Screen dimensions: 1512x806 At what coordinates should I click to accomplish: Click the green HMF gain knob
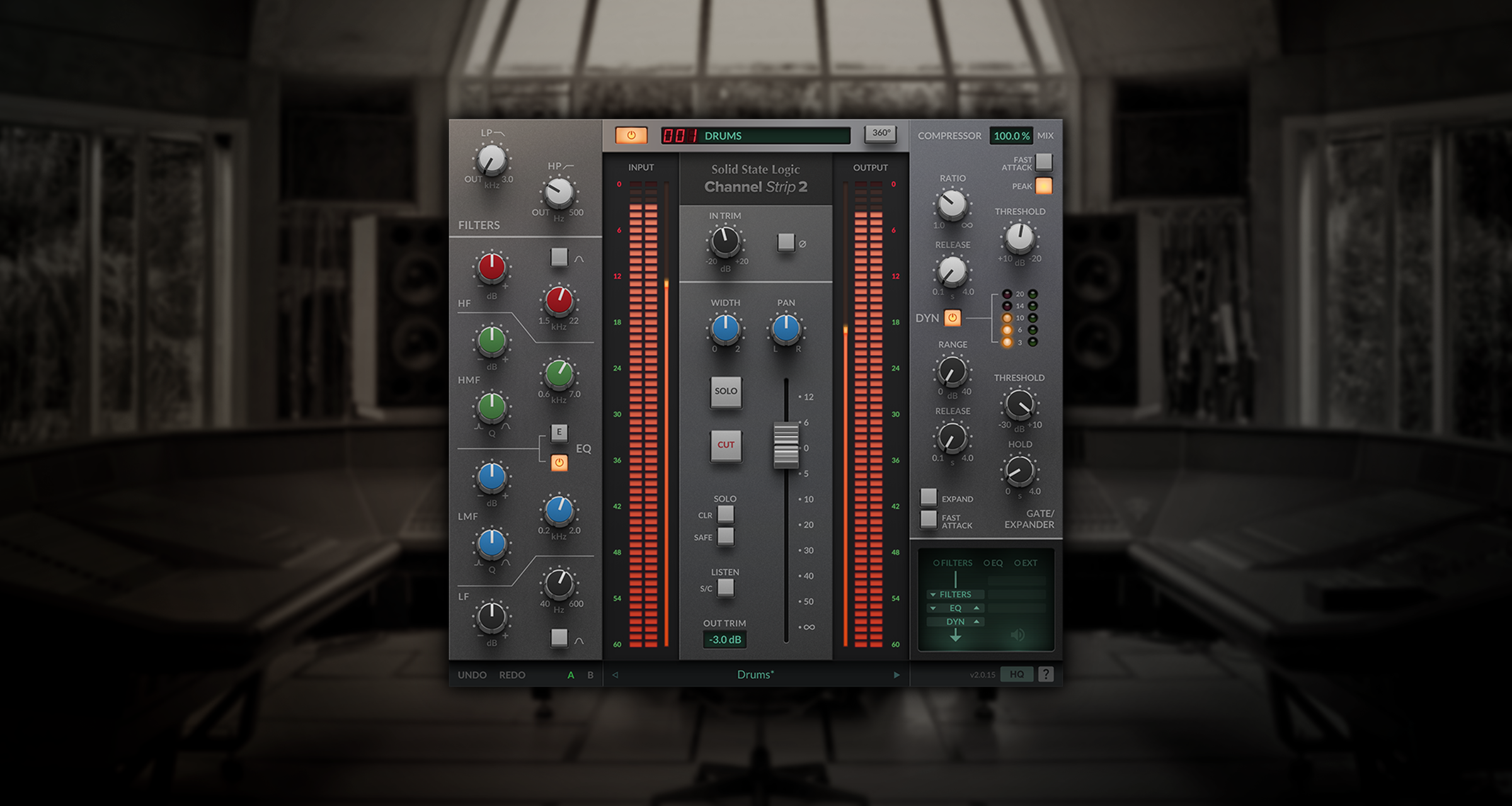[491, 341]
